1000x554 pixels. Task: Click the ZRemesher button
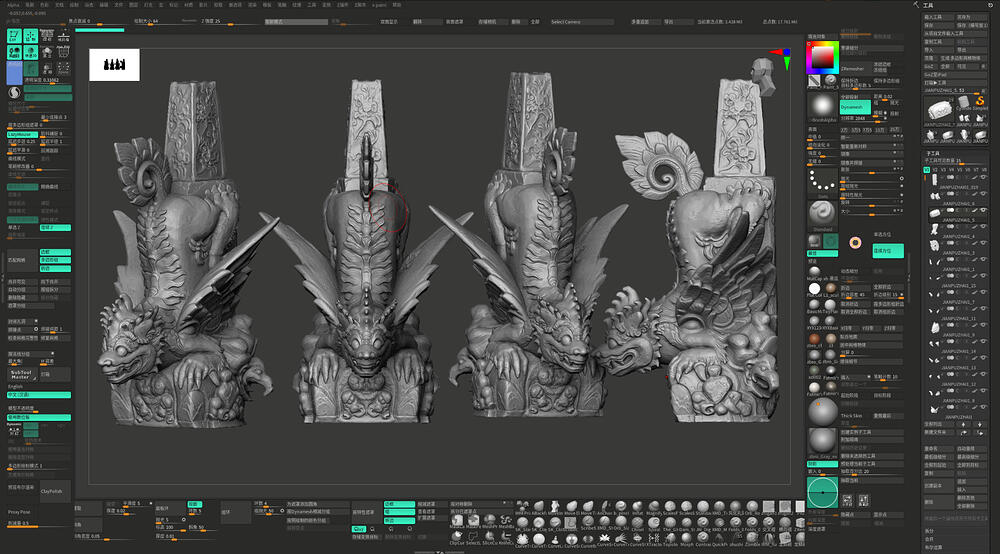(851, 69)
